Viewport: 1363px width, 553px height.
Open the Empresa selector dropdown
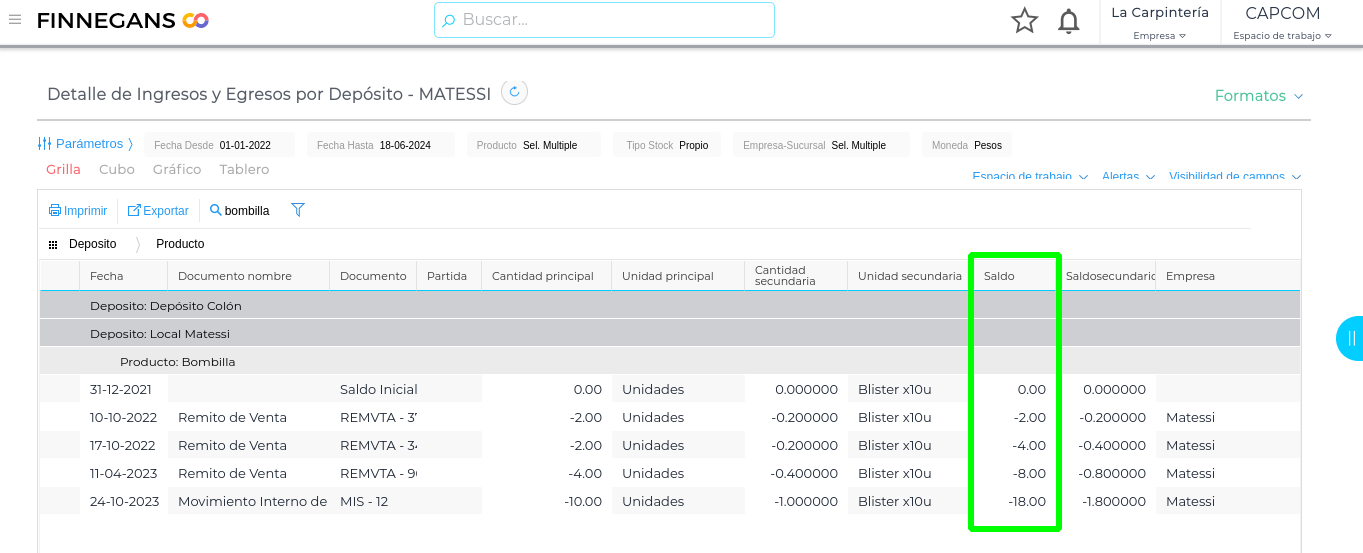[x=1159, y=36]
